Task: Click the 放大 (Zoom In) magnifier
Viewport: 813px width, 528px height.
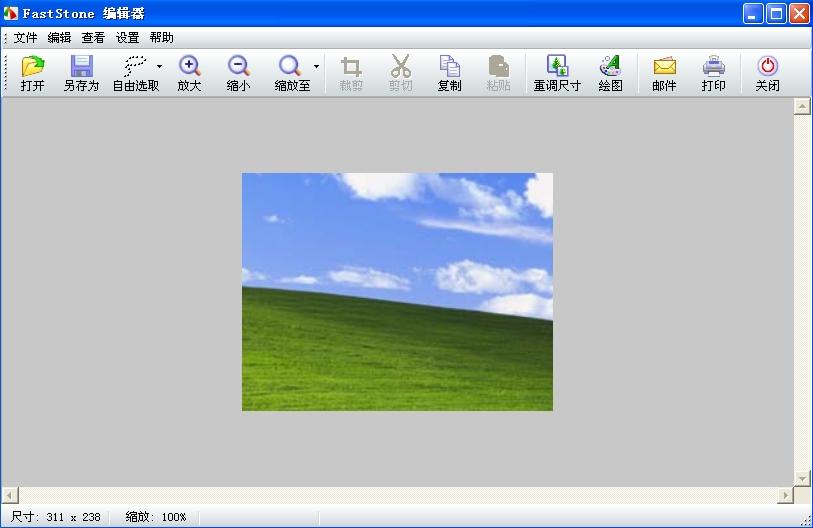Action: pos(189,73)
